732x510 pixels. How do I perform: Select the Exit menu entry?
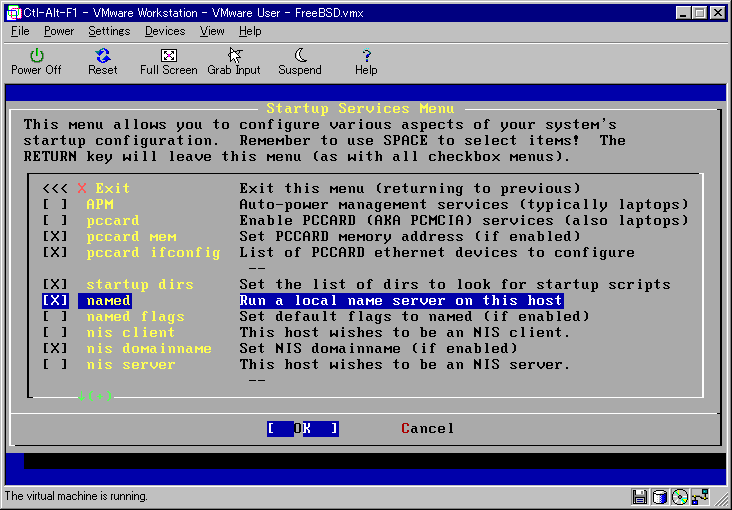click(x=113, y=188)
